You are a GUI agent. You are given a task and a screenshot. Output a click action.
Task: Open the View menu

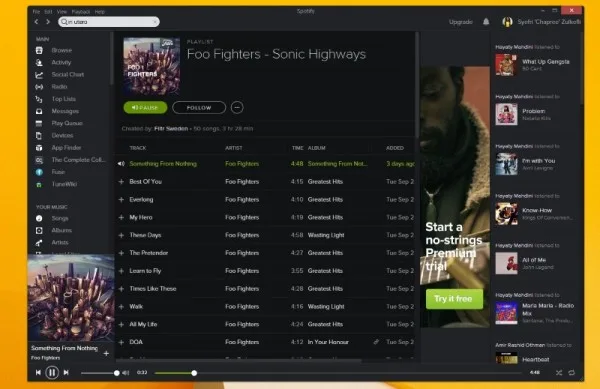62,11
